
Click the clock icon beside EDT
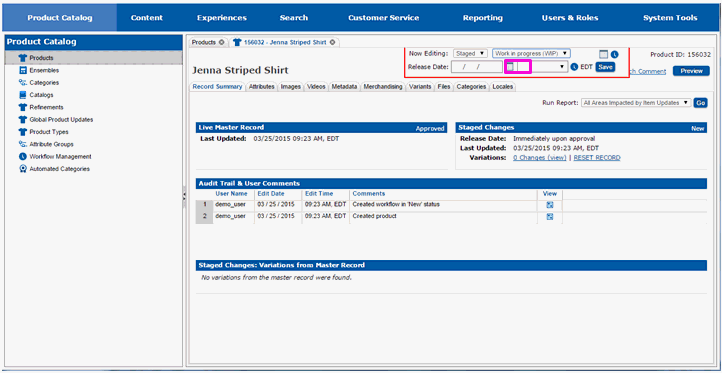point(574,67)
